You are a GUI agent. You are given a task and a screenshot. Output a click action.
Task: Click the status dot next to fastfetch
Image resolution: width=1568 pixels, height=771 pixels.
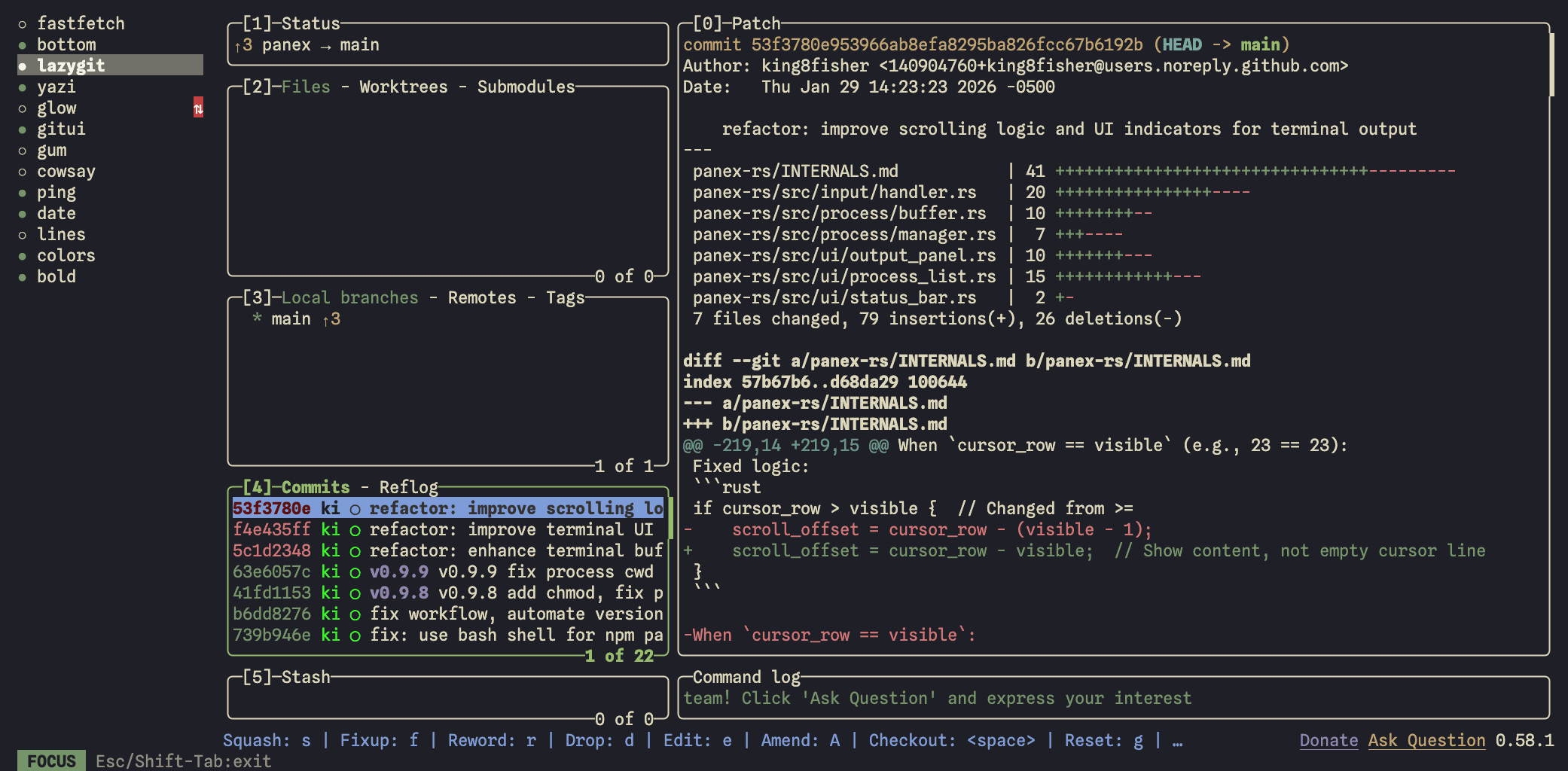coord(23,24)
